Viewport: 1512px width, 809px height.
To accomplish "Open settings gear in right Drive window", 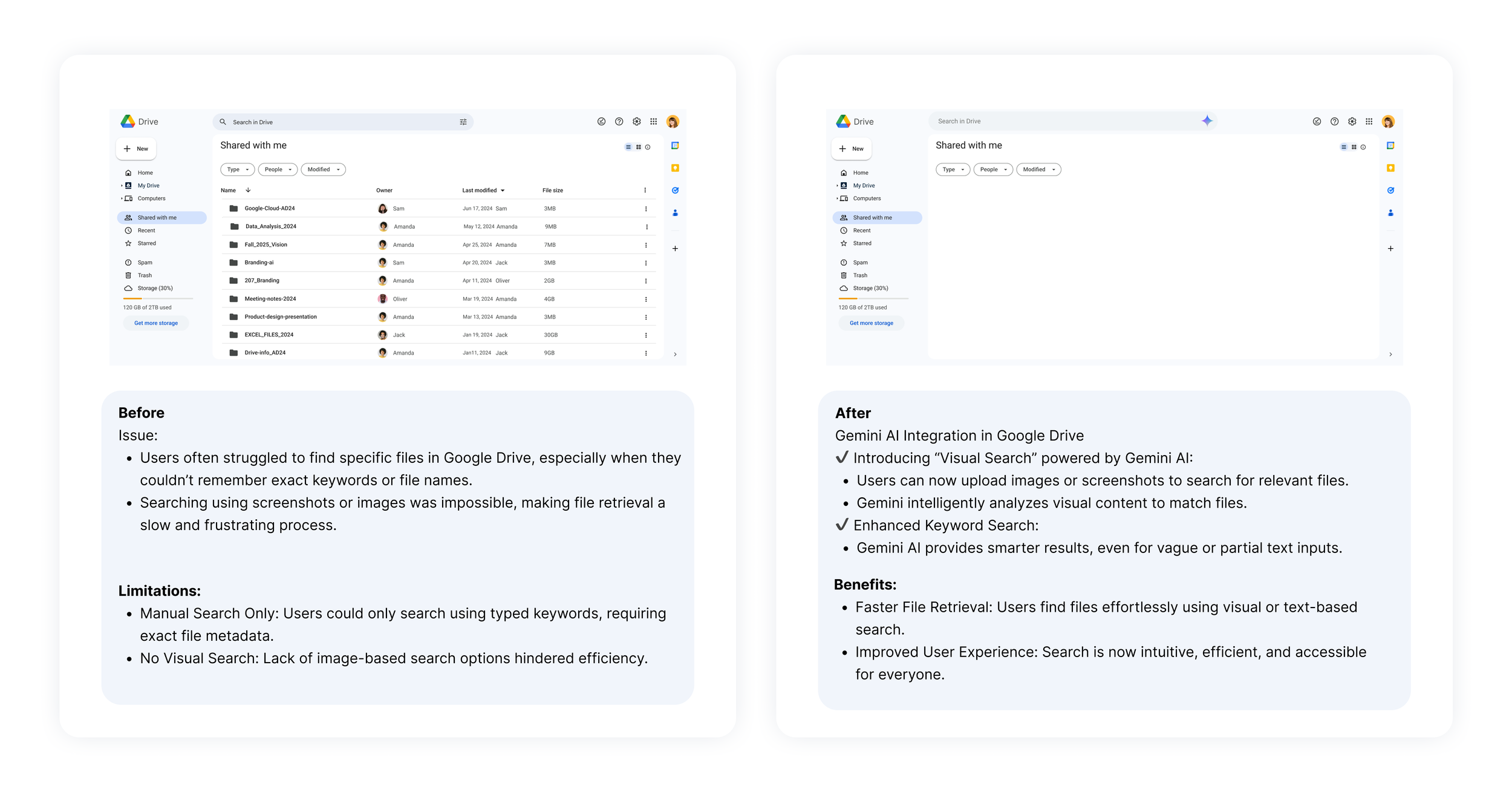I will click(1352, 122).
